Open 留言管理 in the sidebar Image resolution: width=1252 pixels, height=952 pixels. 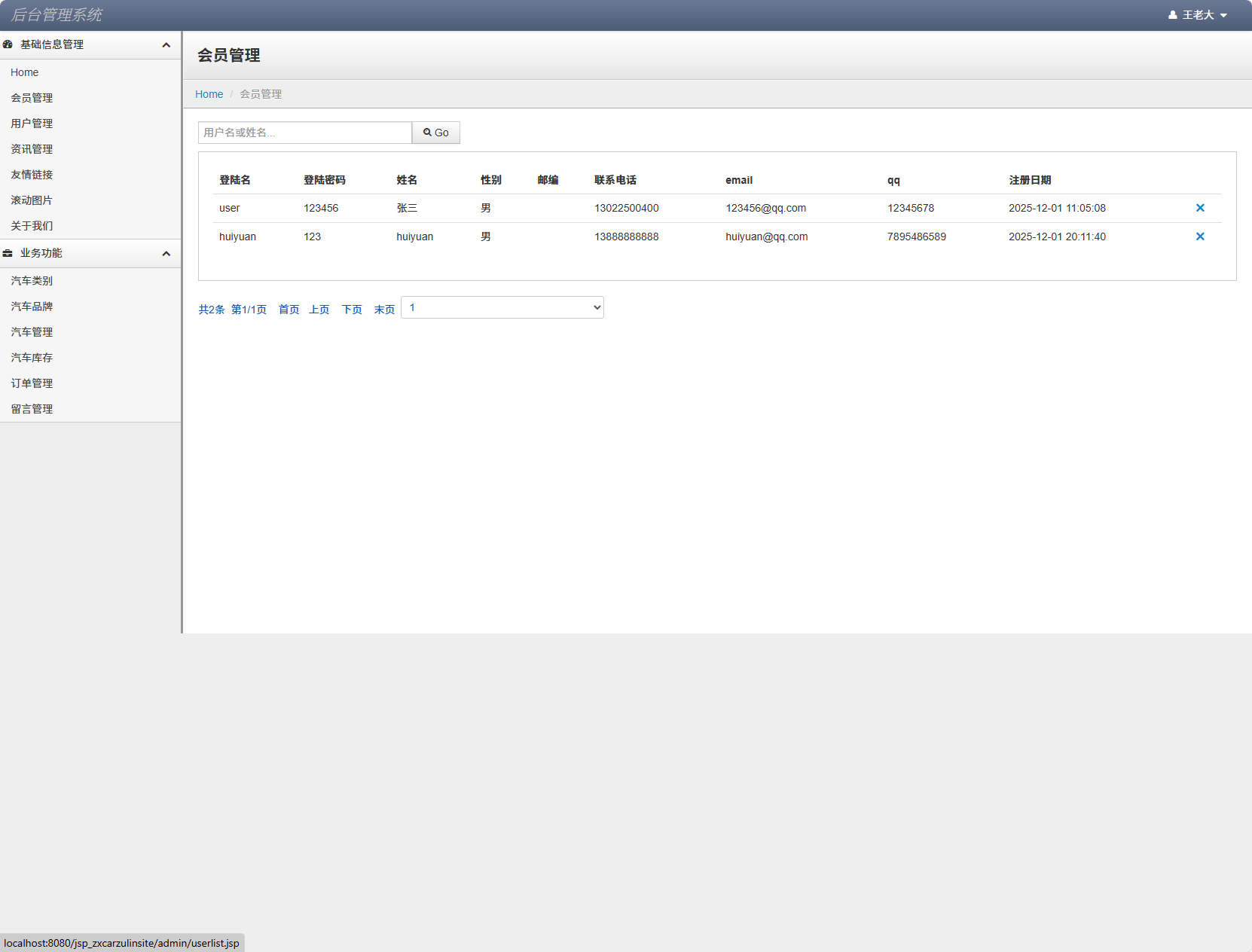(32, 409)
